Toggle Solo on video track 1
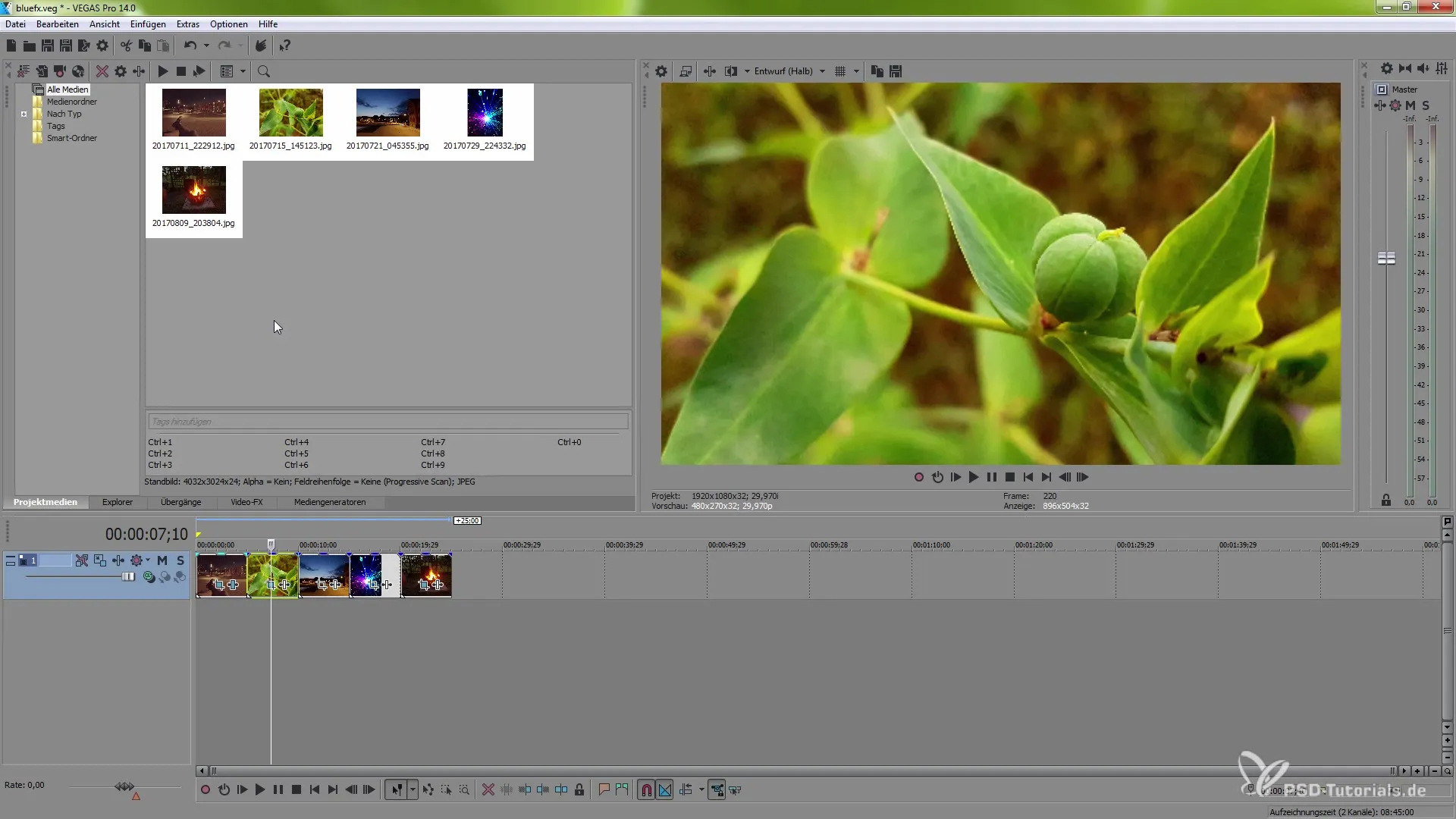Screen dimensions: 1456x819 pyautogui.click(x=180, y=560)
